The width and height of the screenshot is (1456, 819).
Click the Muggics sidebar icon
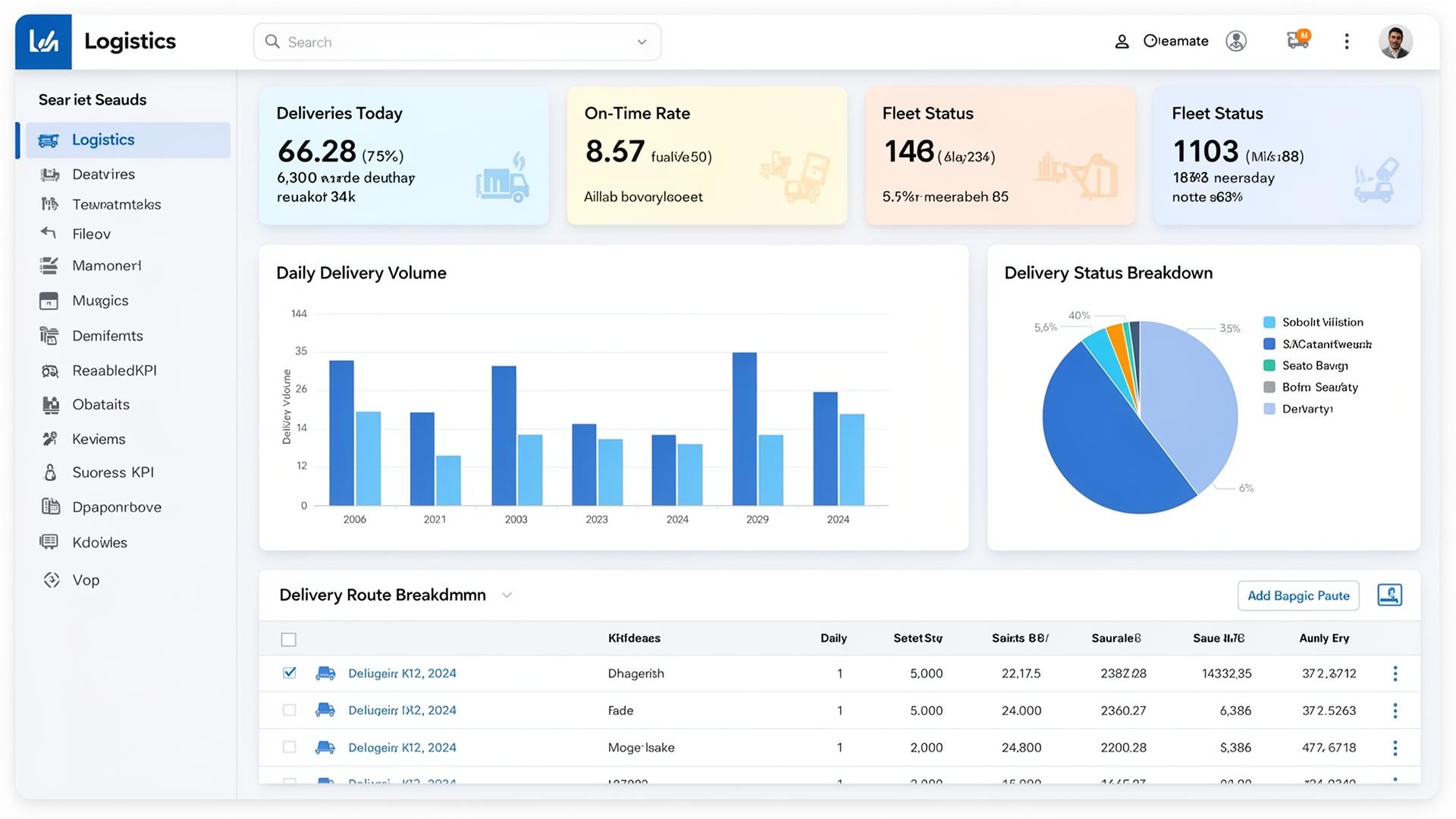coord(49,301)
